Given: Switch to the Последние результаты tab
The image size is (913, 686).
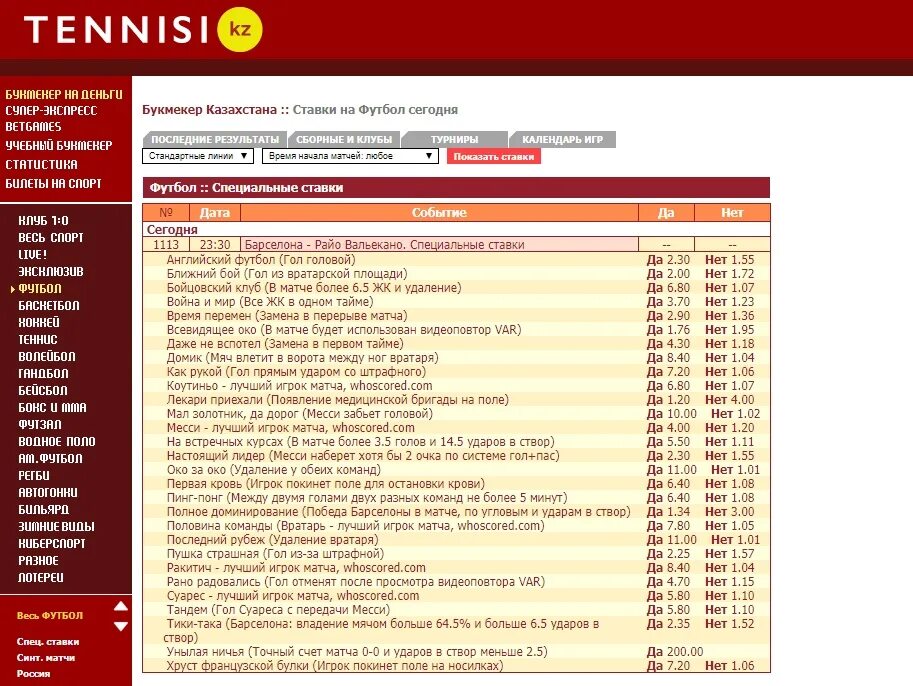Looking at the screenshot, I should [215, 140].
